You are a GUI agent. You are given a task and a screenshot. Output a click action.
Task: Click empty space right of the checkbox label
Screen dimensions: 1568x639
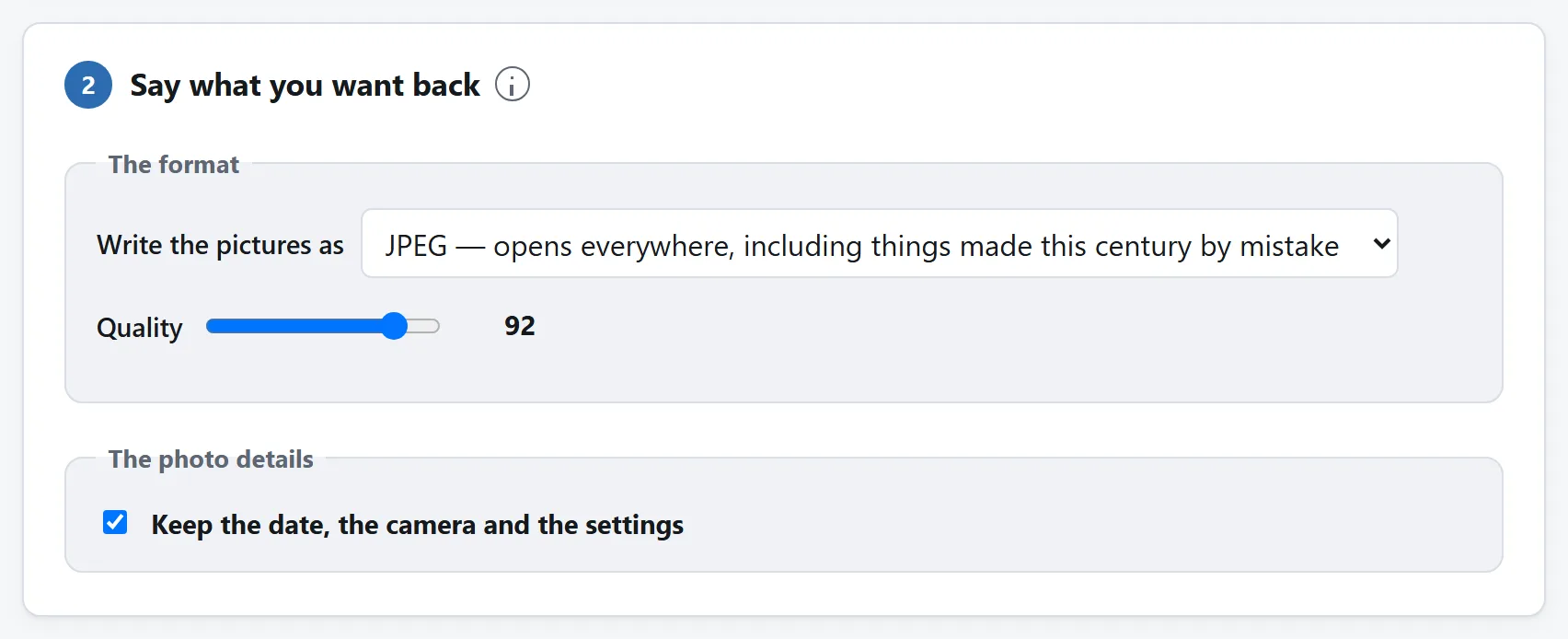(1086, 525)
